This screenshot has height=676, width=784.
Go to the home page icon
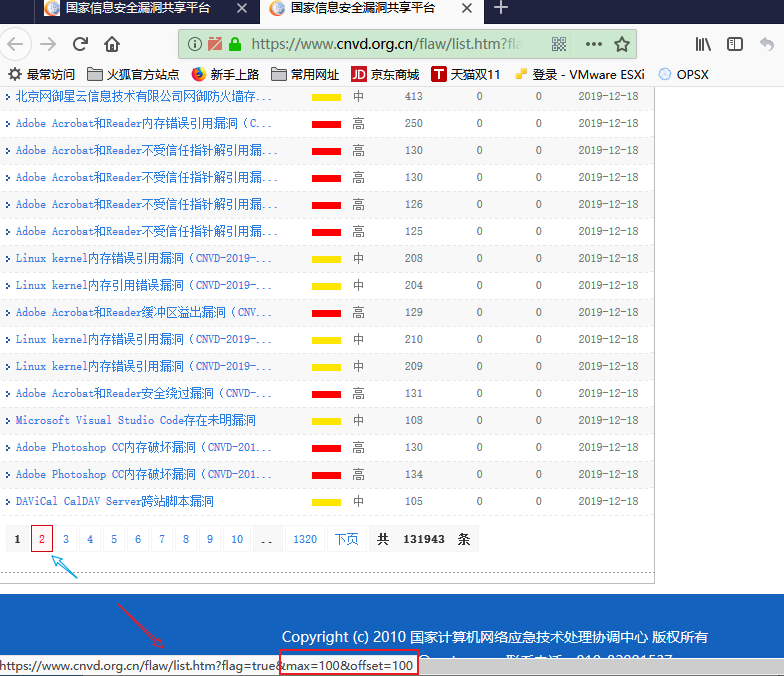pyautogui.click(x=112, y=44)
